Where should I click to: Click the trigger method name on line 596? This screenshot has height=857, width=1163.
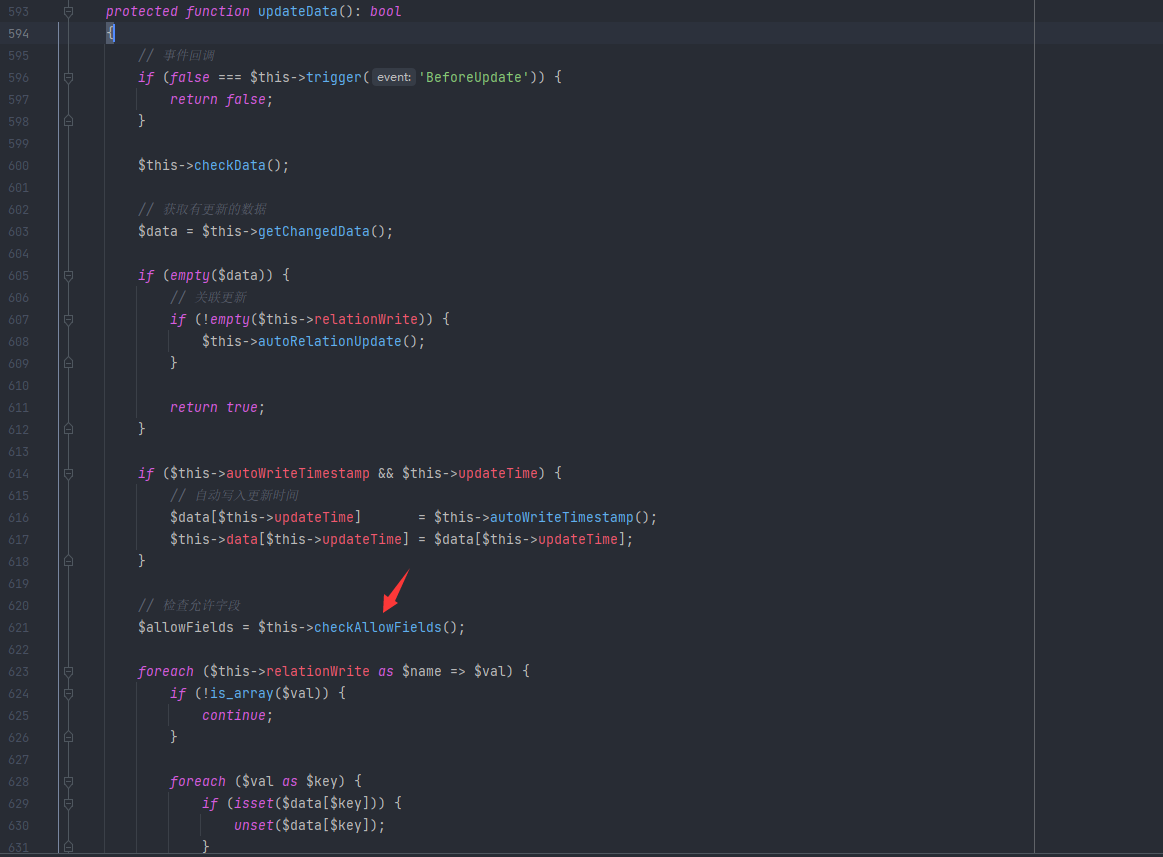334,77
